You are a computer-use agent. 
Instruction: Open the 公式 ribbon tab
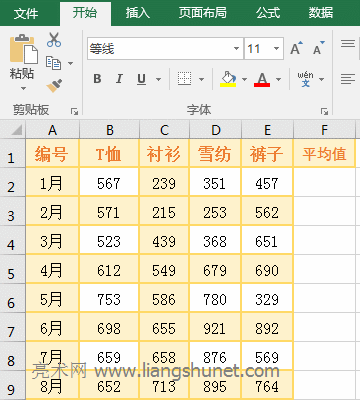tap(268, 13)
